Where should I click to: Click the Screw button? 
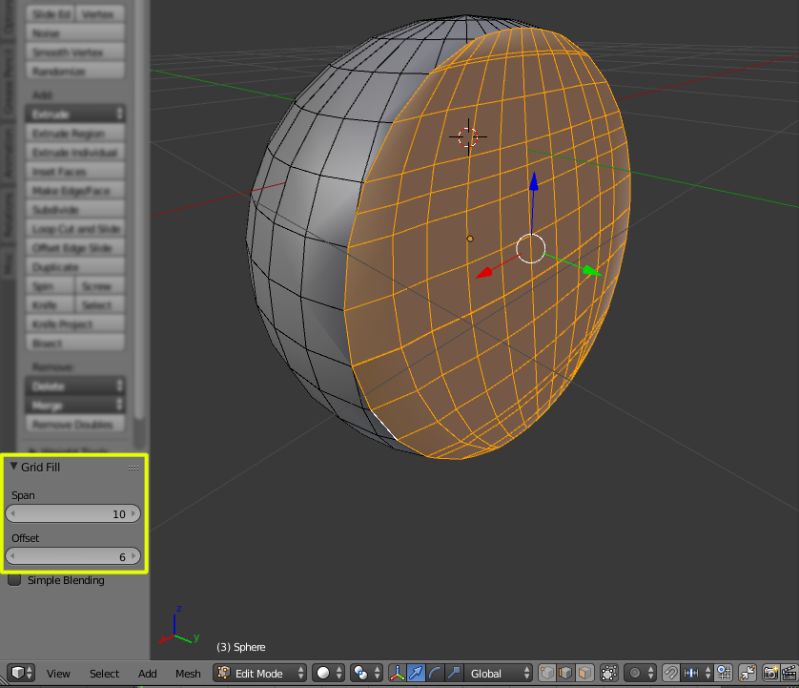100,286
